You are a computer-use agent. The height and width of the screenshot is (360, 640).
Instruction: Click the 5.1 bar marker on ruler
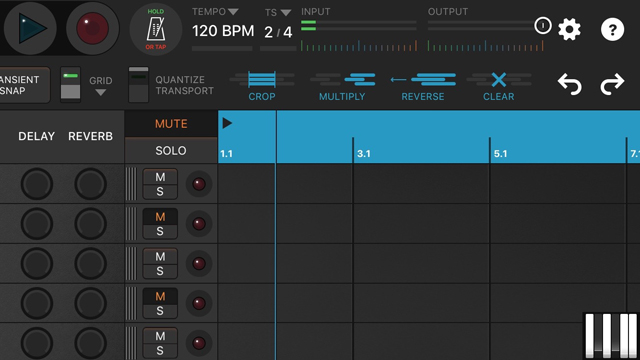coord(500,154)
